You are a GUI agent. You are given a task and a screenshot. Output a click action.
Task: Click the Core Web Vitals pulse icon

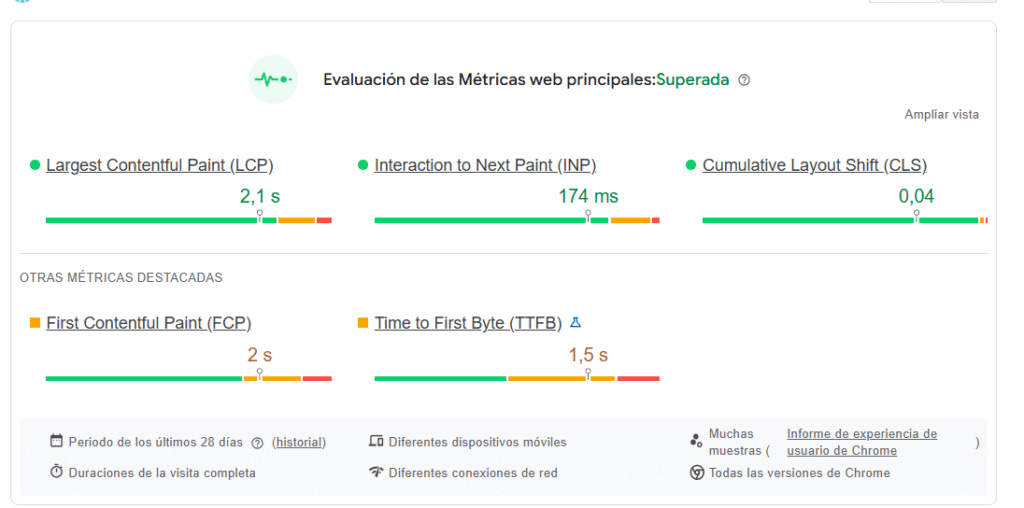273,80
